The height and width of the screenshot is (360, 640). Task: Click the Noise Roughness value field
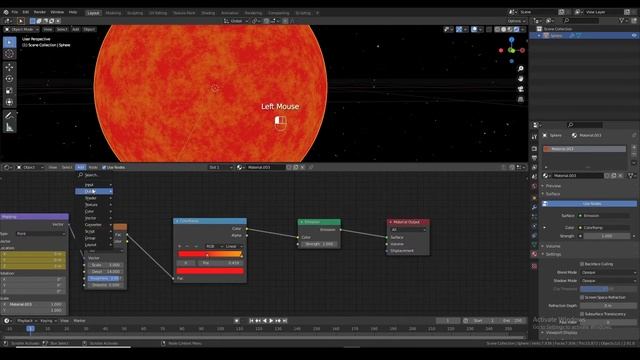pyautogui.click(x=104, y=278)
